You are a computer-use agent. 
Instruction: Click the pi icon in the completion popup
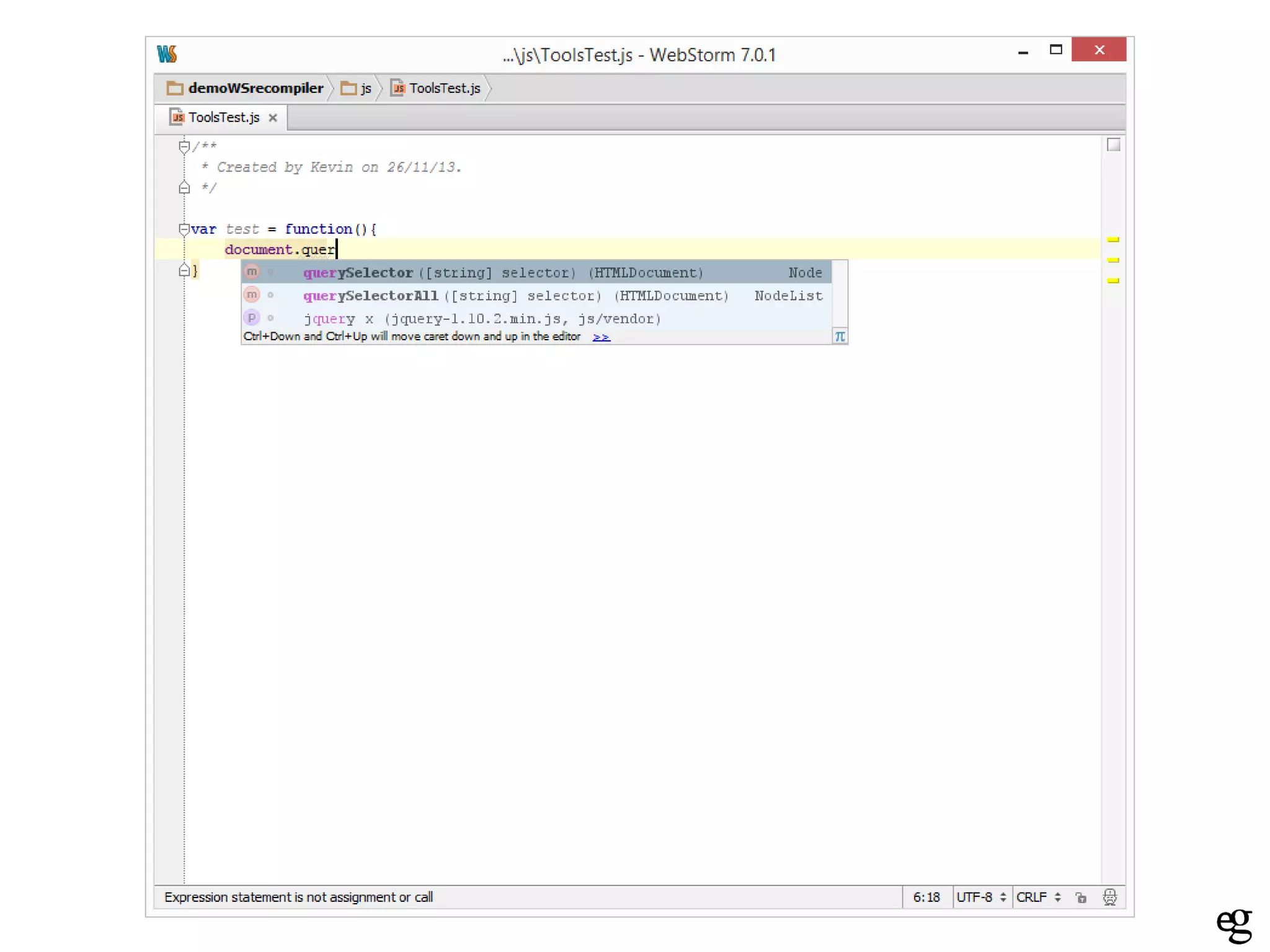click(x=840, y=337)
